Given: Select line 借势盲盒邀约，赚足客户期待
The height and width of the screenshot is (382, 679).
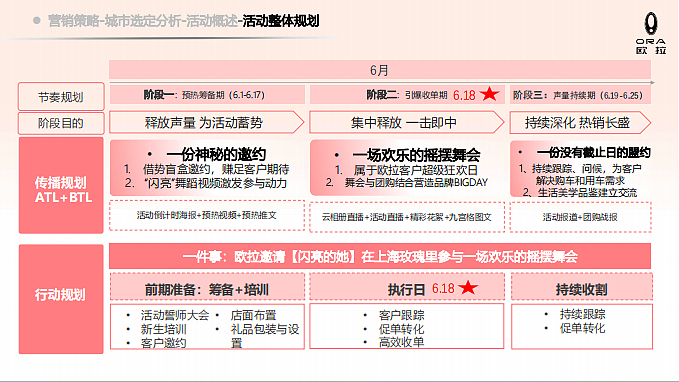Looking at the screenshot, I should pos(216,169).
